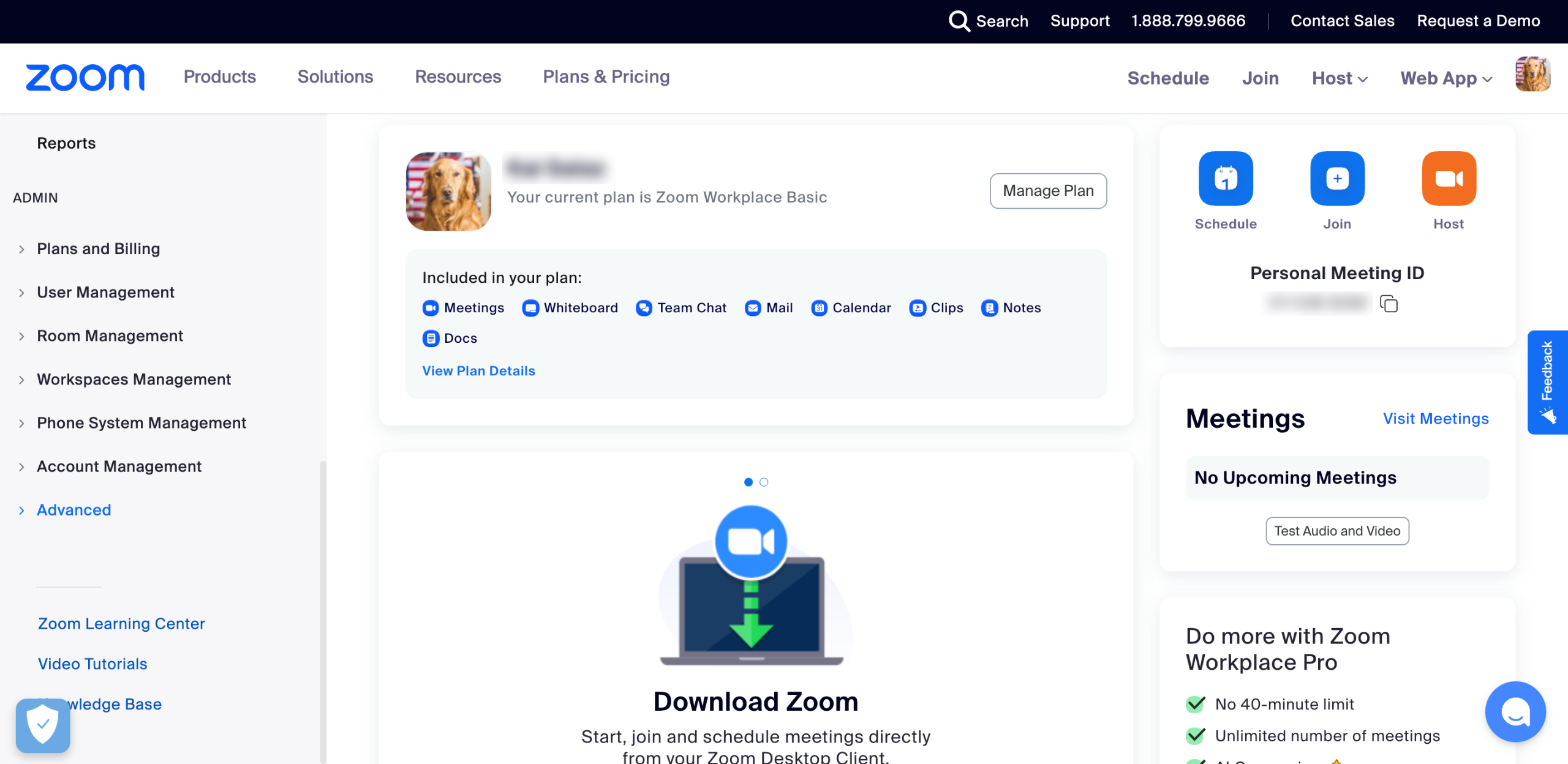
Task: Select the first carousel dot
Action: tap(748, 482)
